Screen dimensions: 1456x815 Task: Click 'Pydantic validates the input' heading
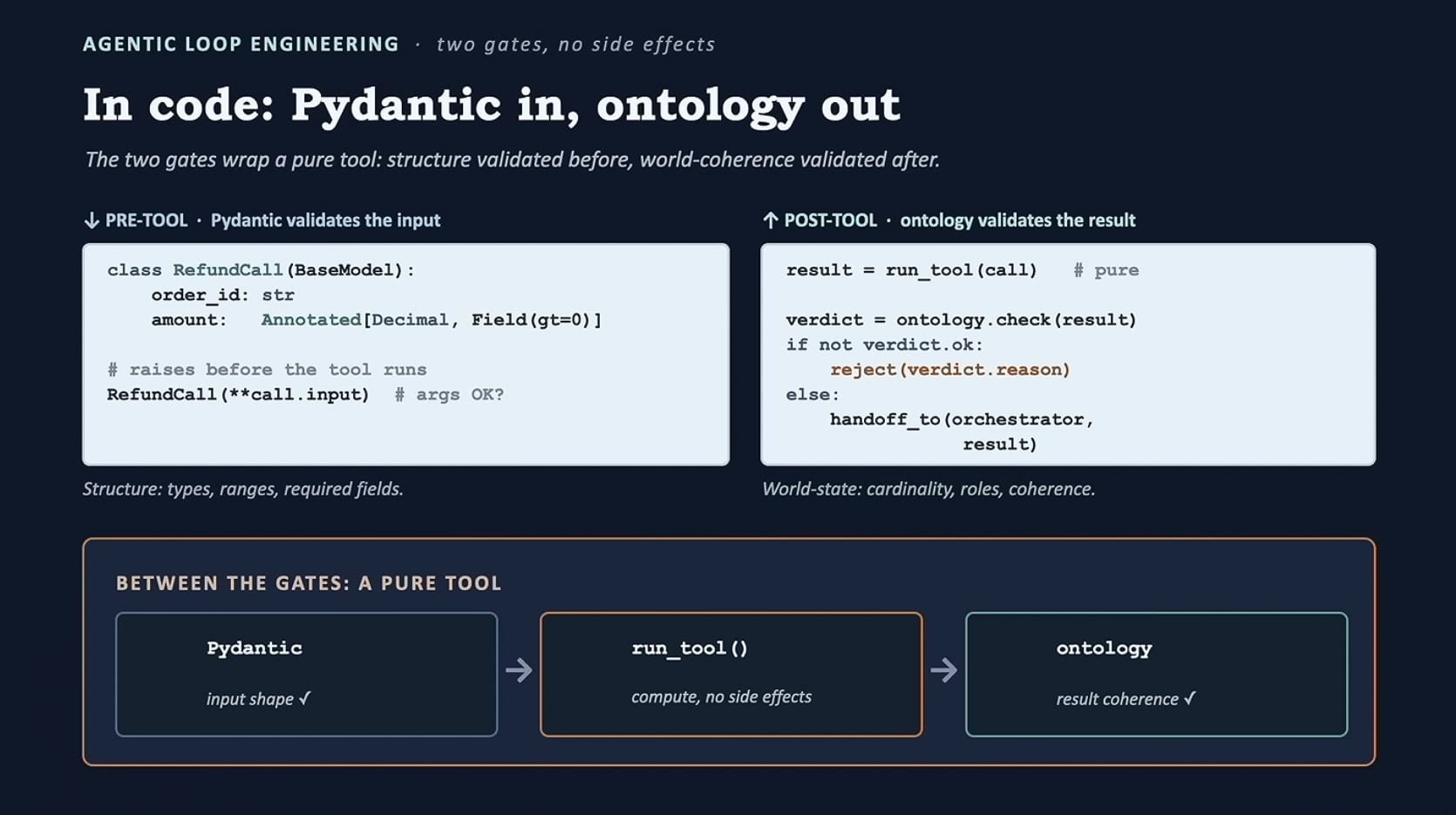click(325, 221)
